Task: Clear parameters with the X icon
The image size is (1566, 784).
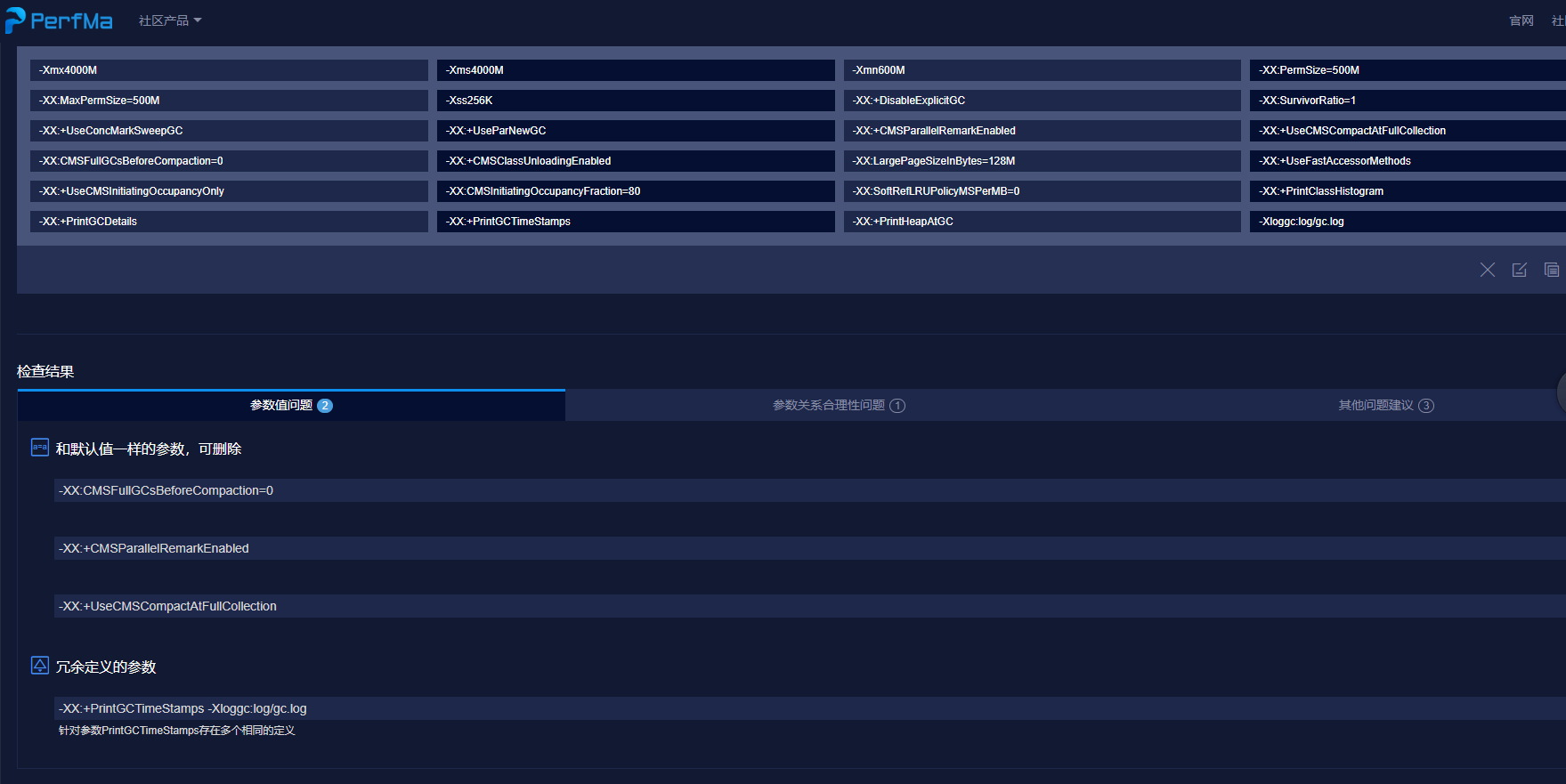Action: coord(1488,270)
